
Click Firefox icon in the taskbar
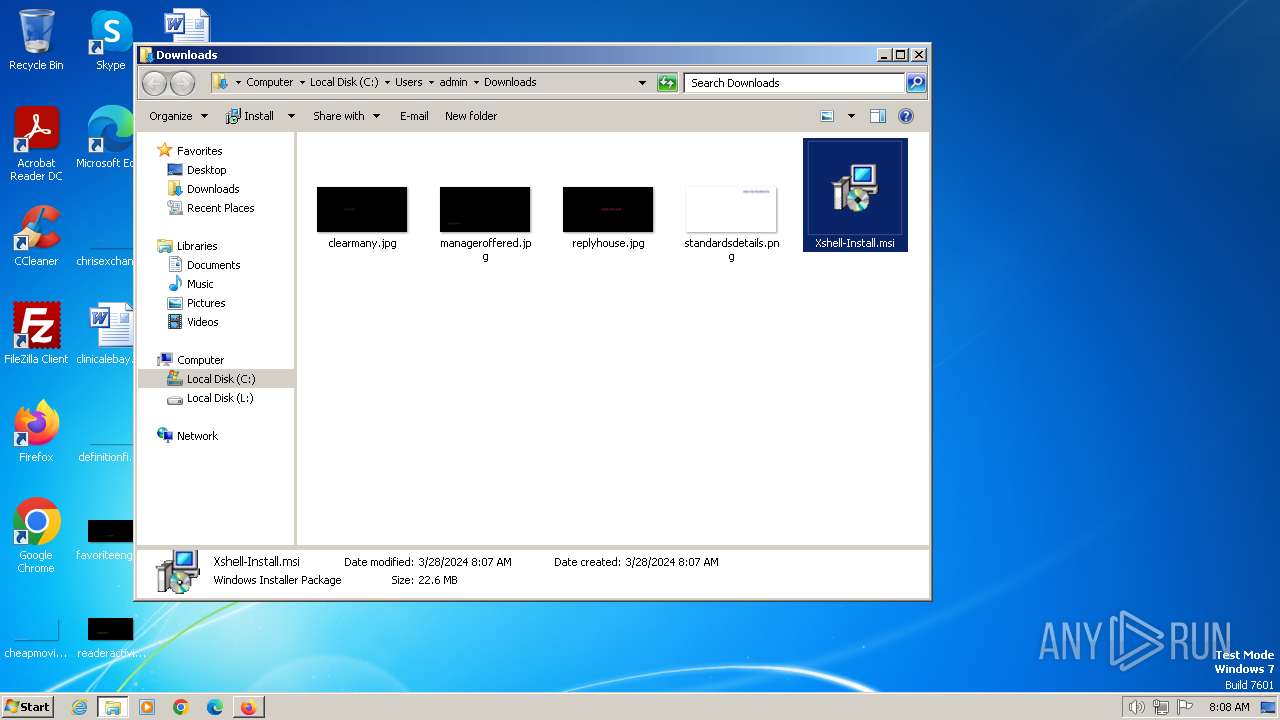(247, 707)
